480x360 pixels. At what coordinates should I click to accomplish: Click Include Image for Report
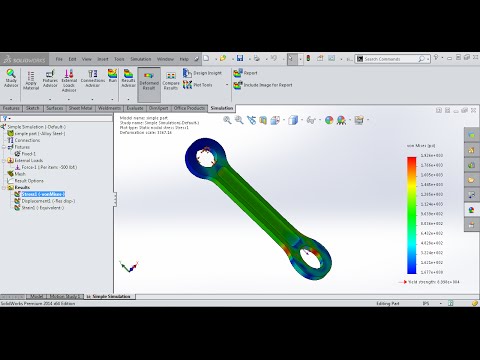[263, 85]
